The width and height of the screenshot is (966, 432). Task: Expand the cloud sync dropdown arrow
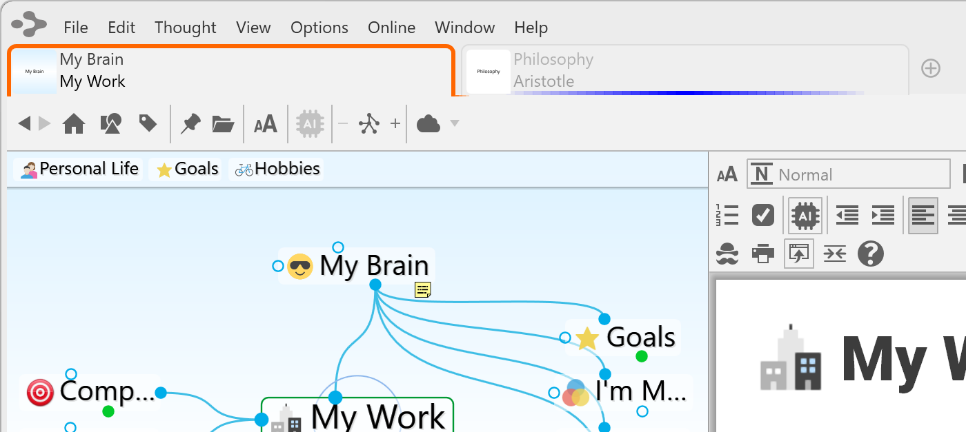tap(455, 124)
